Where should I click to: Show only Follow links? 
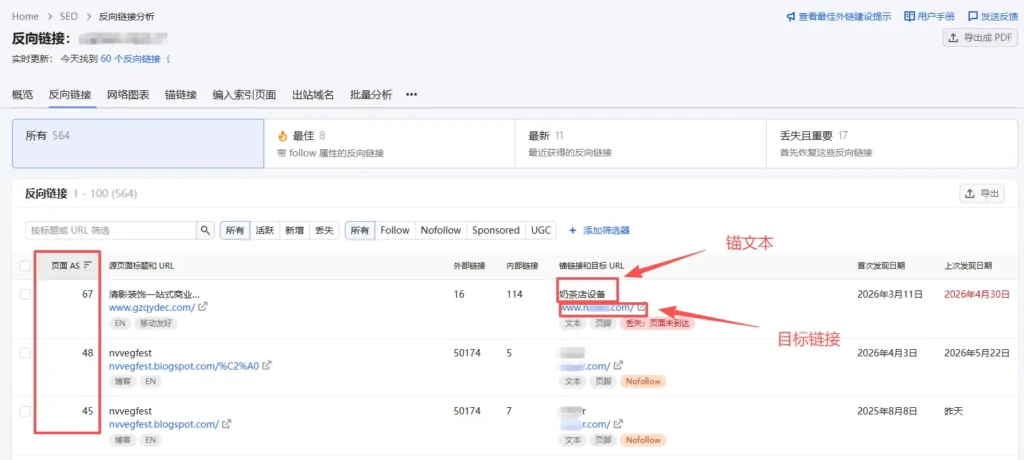point(394,230)
